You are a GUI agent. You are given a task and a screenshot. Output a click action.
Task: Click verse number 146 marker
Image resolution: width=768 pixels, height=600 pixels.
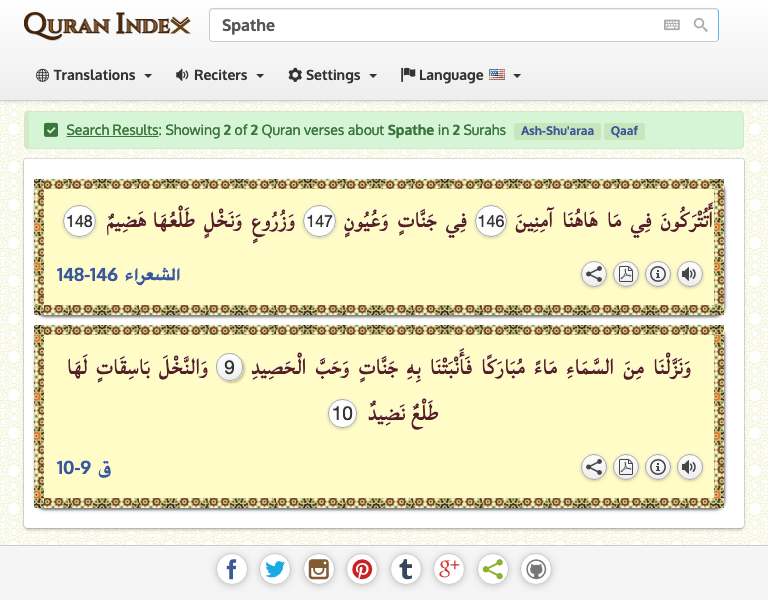(491, 221)
